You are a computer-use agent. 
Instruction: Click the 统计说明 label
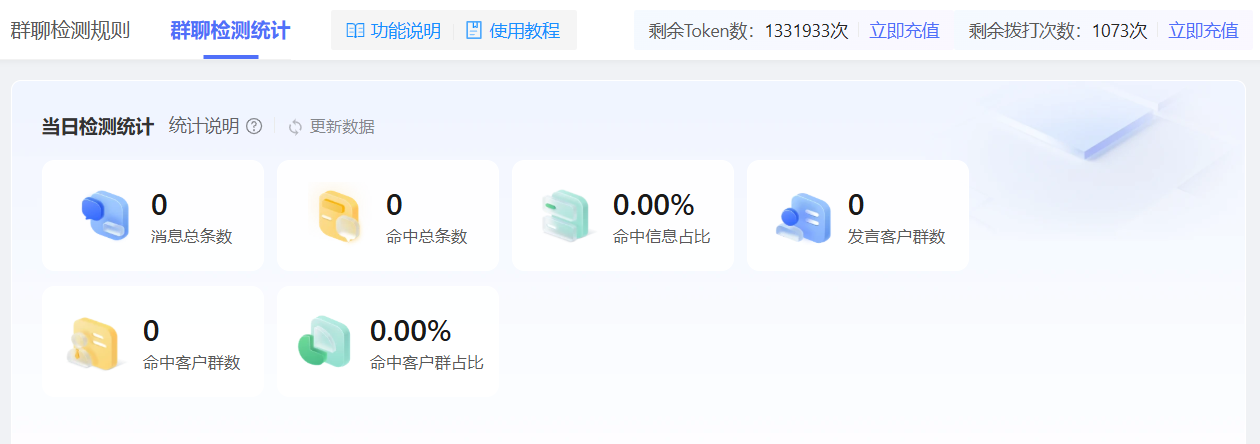pyautogui.click(x=204, y=126)
